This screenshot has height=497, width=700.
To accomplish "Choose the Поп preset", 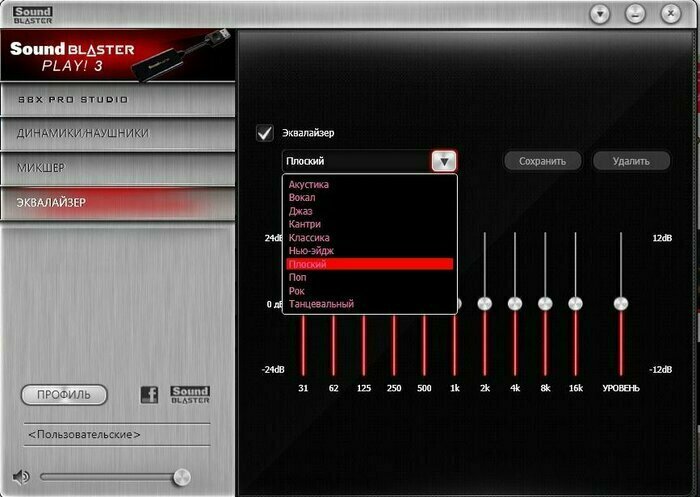I will point(297,277).
